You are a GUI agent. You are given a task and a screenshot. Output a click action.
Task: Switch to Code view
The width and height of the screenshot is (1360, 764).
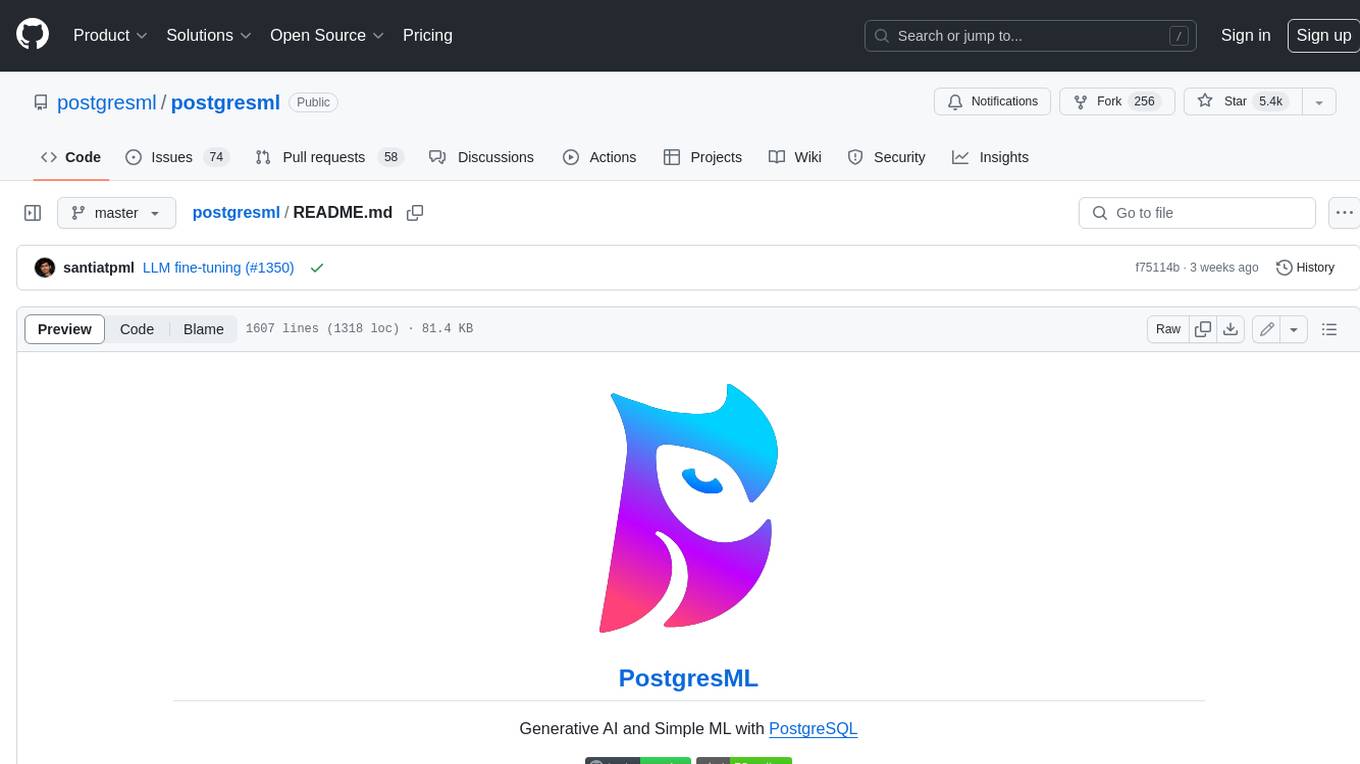coord(137,329)
